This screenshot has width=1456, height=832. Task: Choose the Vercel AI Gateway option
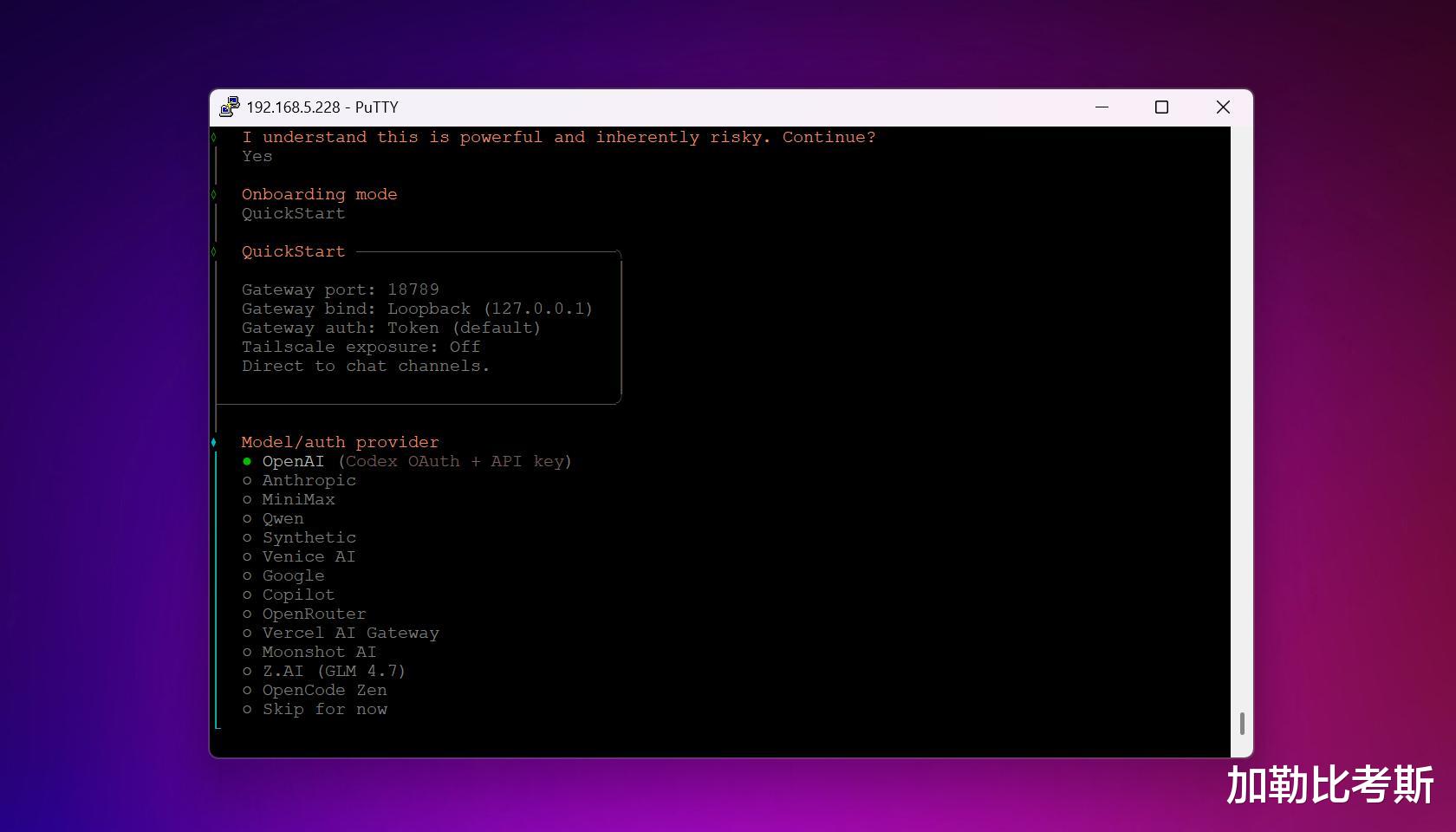click(x=341, y=633)
